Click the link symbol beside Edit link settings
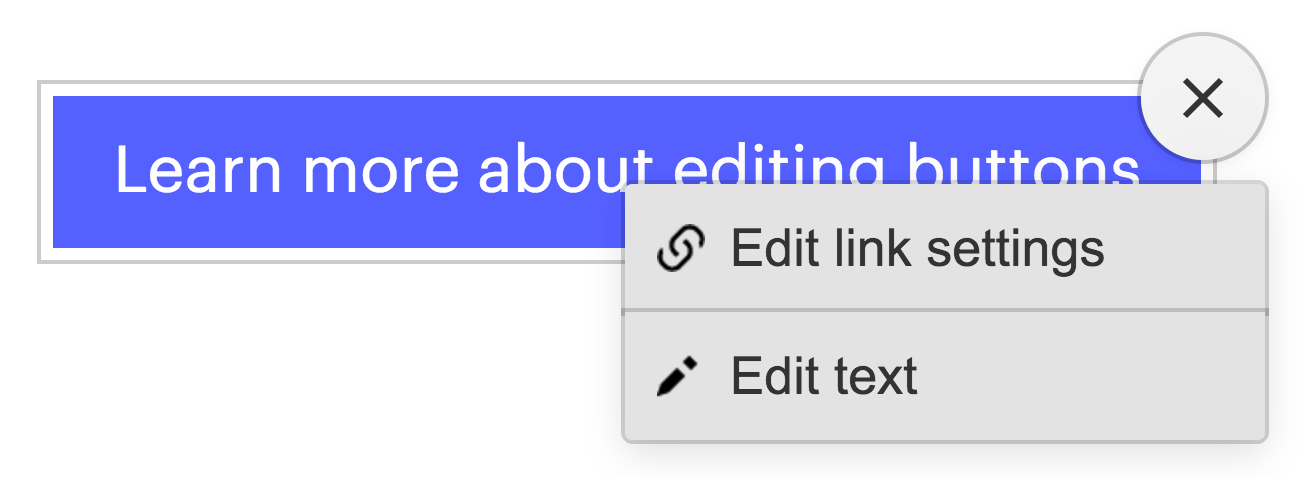Image resolution: width=1304 pixels, height=477 pixels. click(680, 248)
